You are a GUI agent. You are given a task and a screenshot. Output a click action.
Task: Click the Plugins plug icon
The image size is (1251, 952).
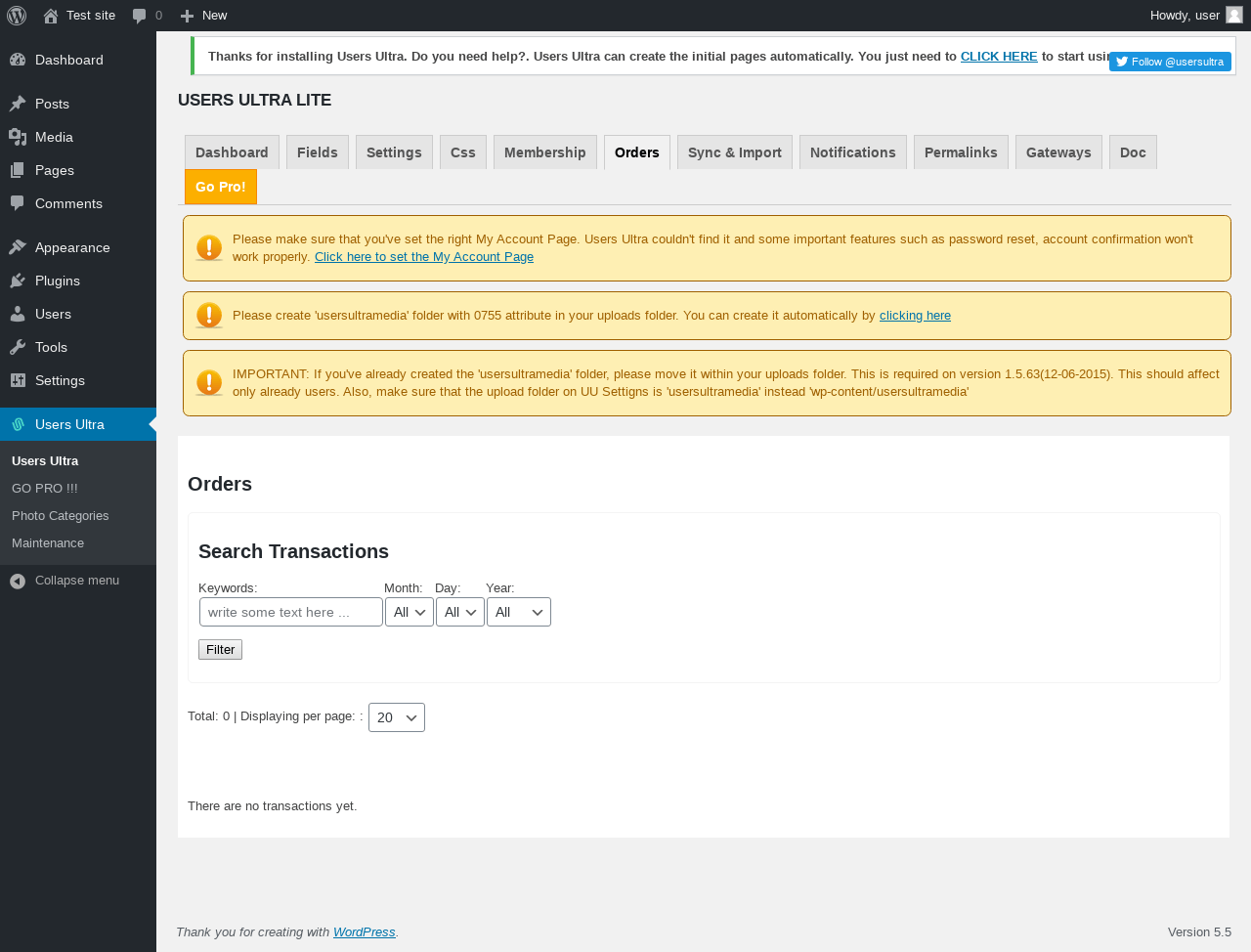click(18, 281)
